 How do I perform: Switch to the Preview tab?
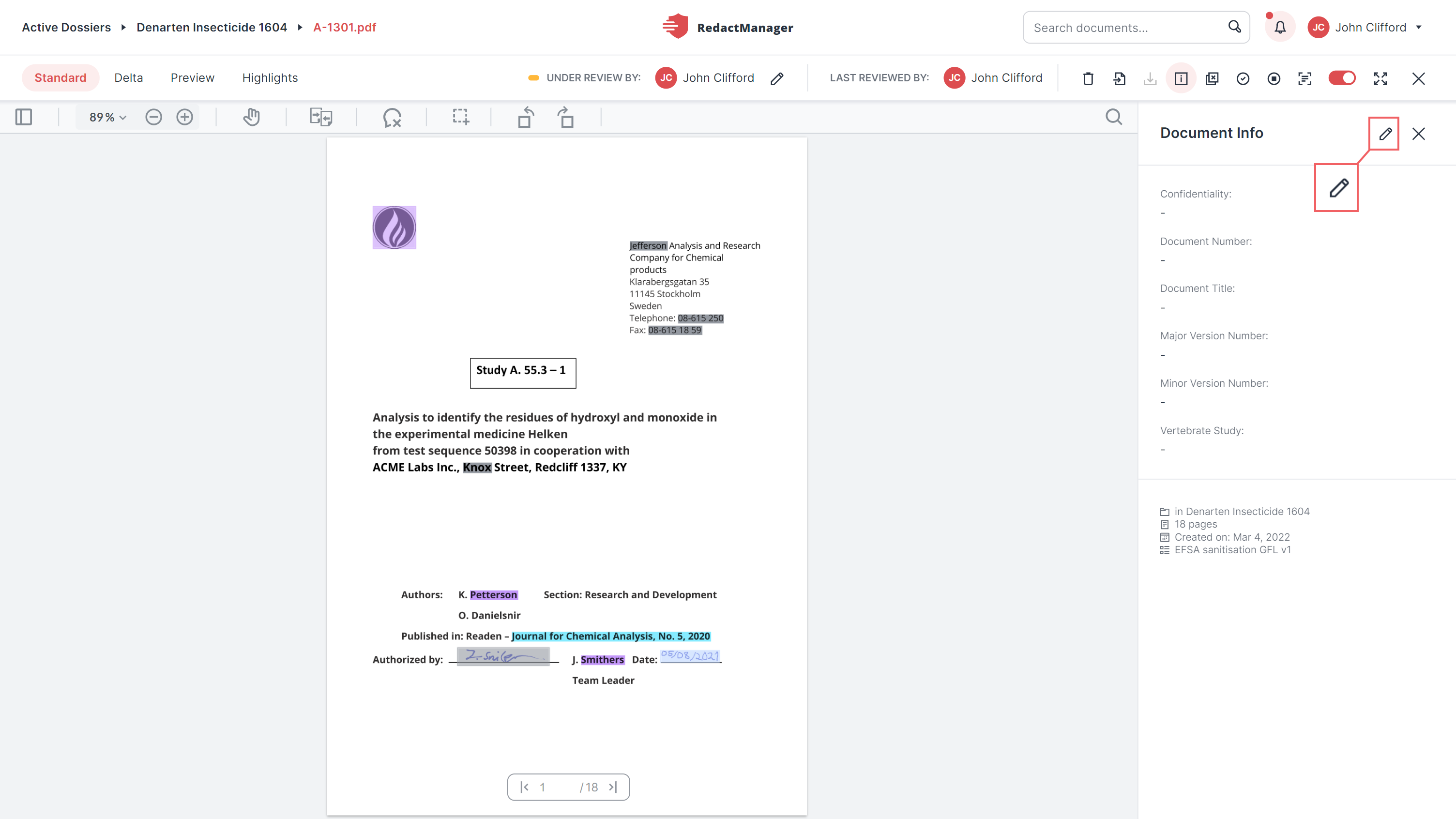(x=192, y=78)
